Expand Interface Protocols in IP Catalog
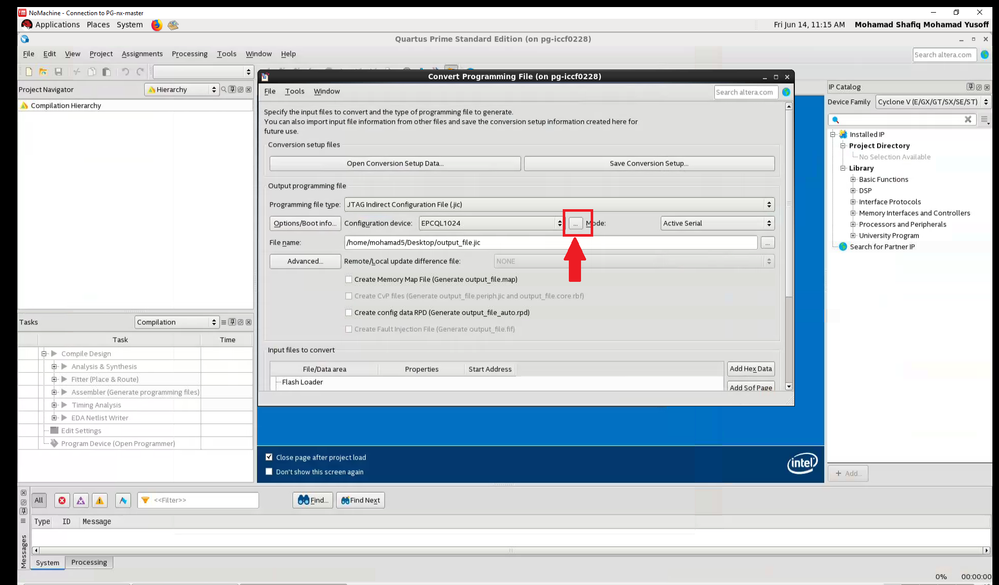 [853, 202]
